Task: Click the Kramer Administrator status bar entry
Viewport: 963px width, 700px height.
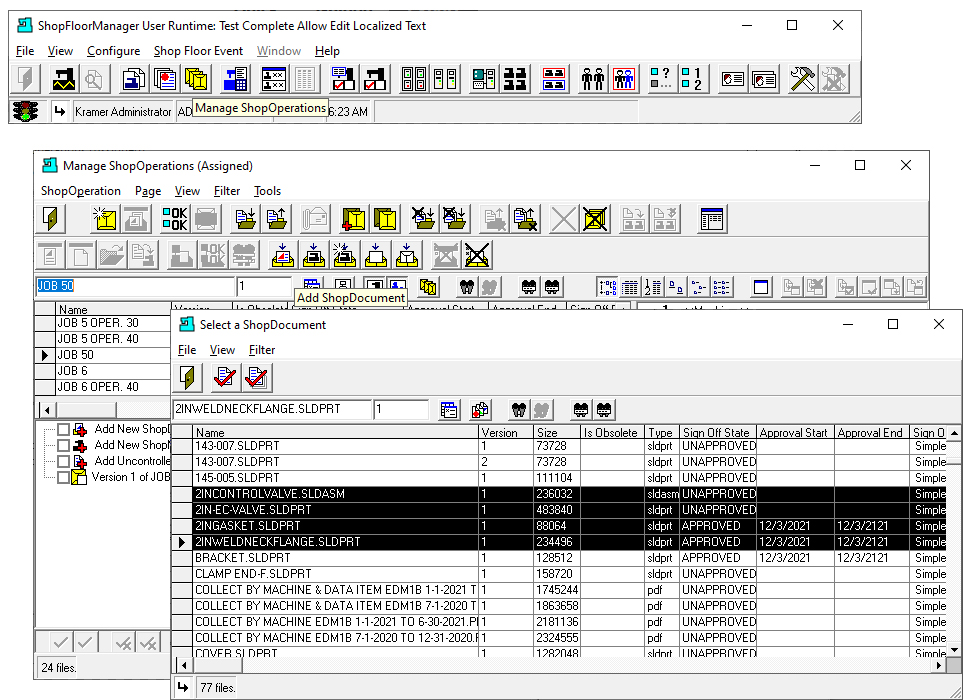Action: [123, 112]
